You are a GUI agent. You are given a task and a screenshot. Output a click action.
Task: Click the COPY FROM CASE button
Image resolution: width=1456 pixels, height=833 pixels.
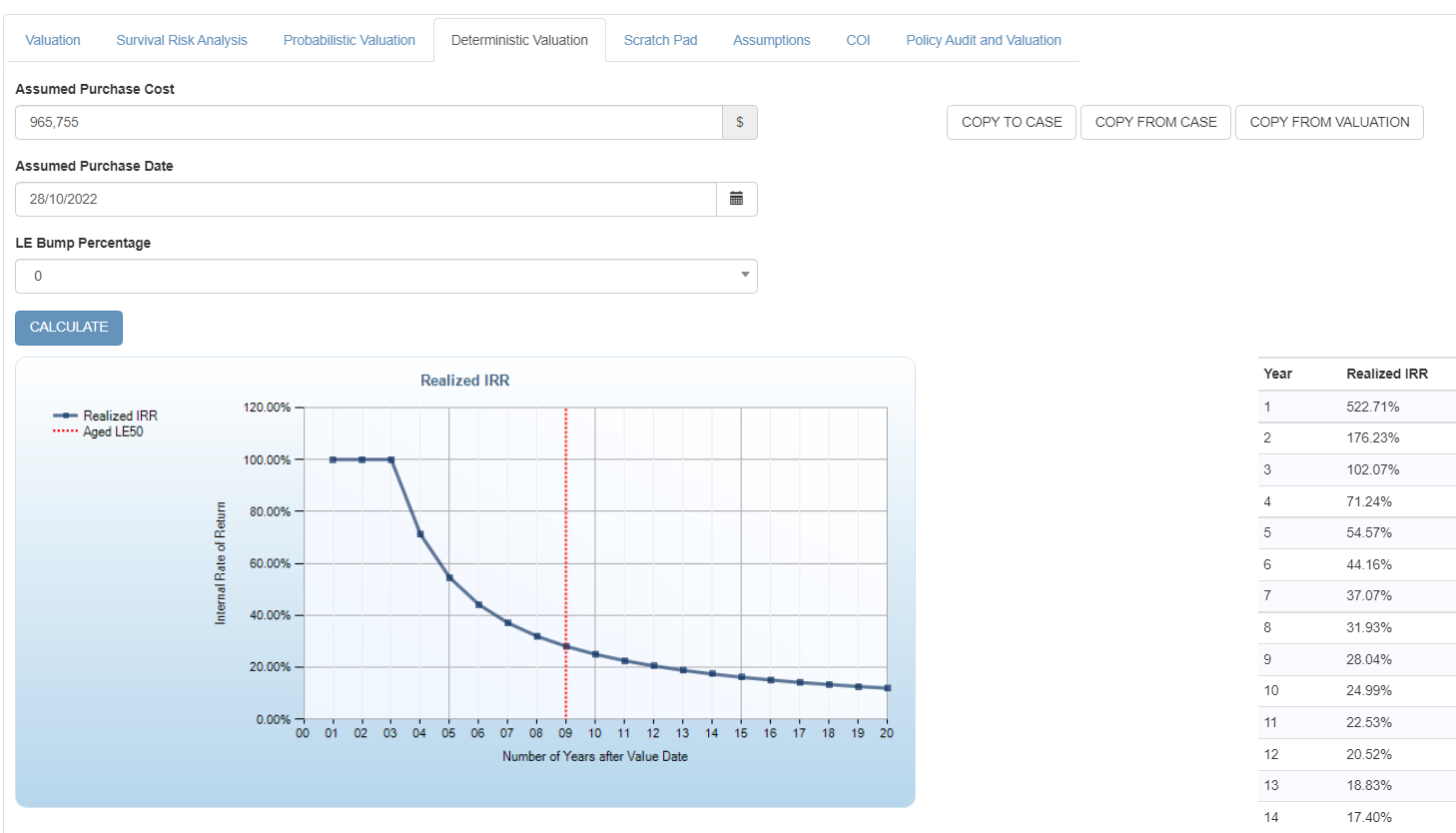pyautogui.click(x=1155, y=122)
